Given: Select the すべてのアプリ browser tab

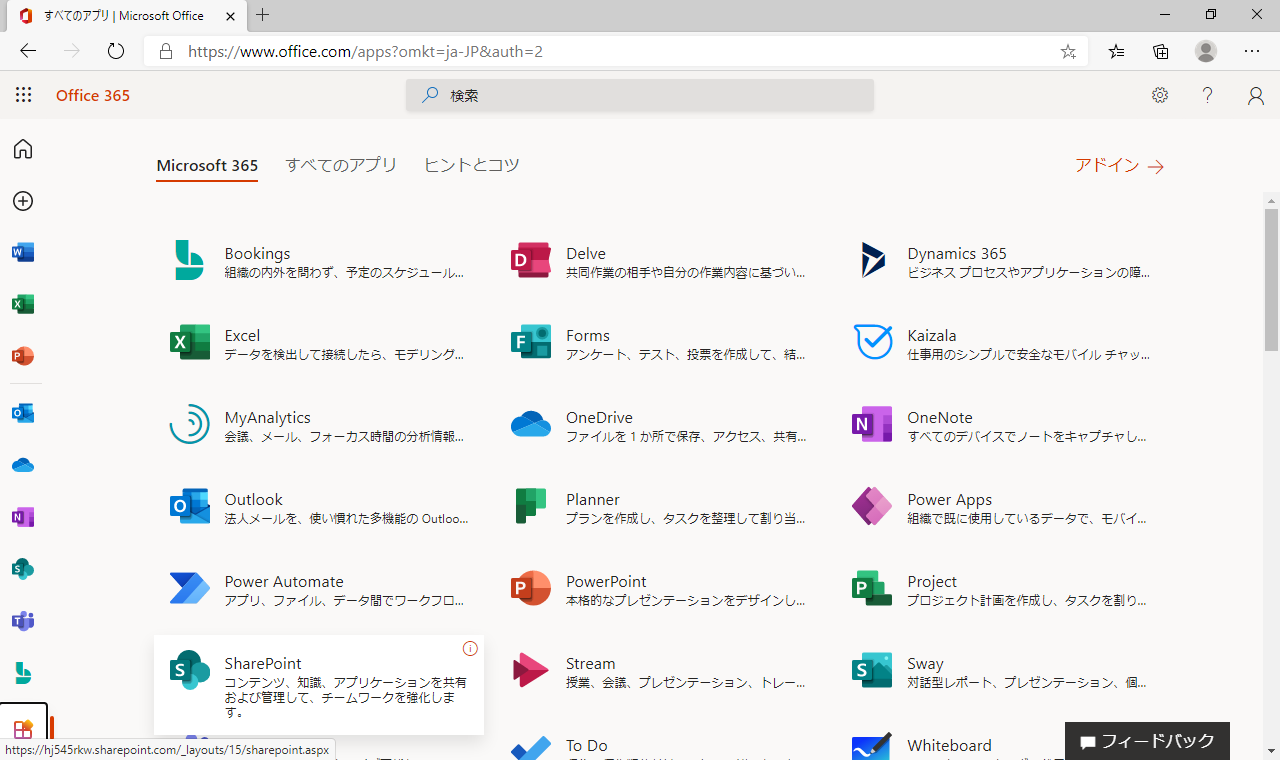Looking at the screenshot, I should tap(125, 16).
